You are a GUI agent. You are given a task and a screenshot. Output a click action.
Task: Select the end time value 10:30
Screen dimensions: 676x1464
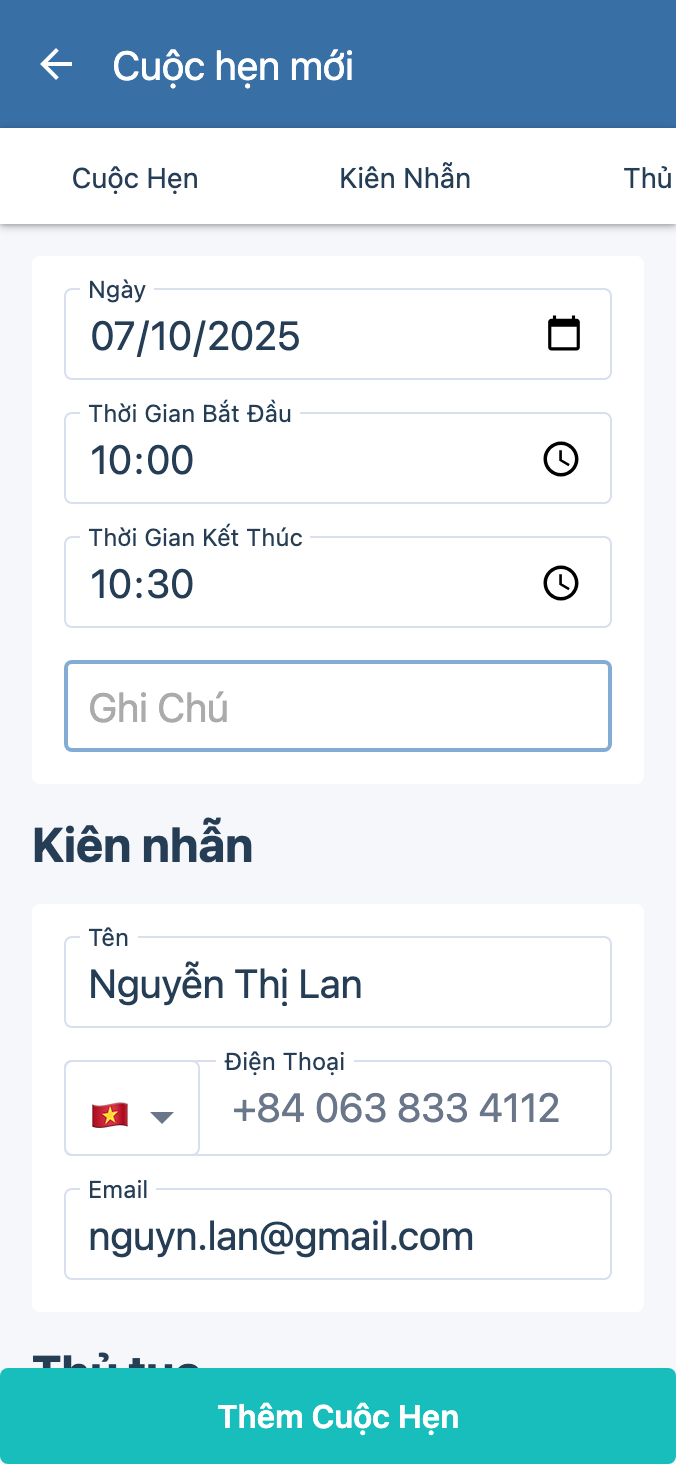[143, 584]
